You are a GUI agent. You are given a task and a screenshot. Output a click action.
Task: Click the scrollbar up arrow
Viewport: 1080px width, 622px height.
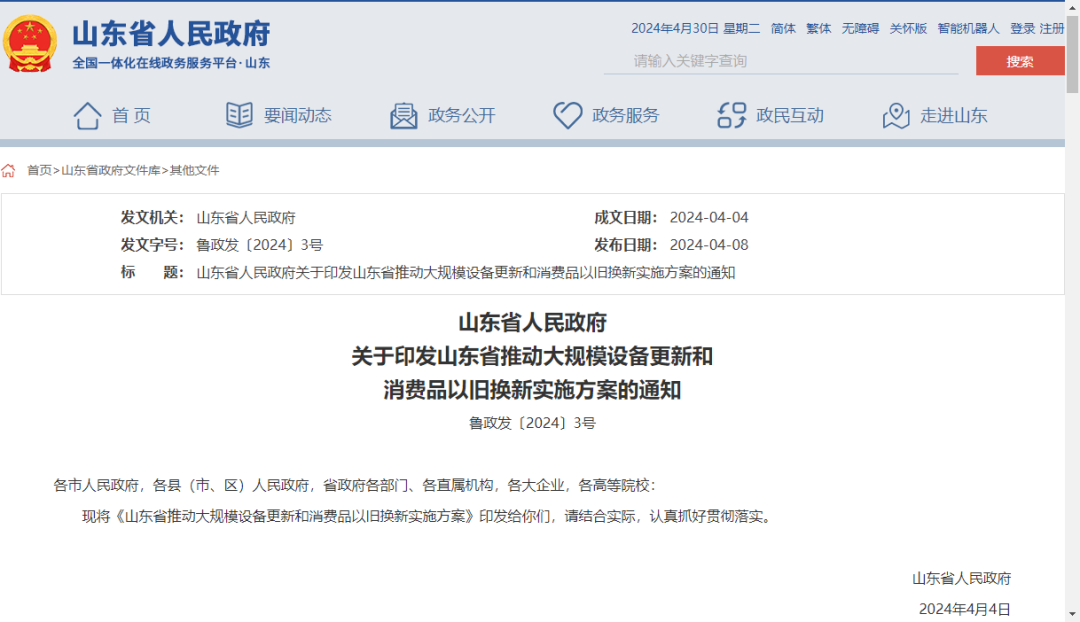click(1072, 8)
